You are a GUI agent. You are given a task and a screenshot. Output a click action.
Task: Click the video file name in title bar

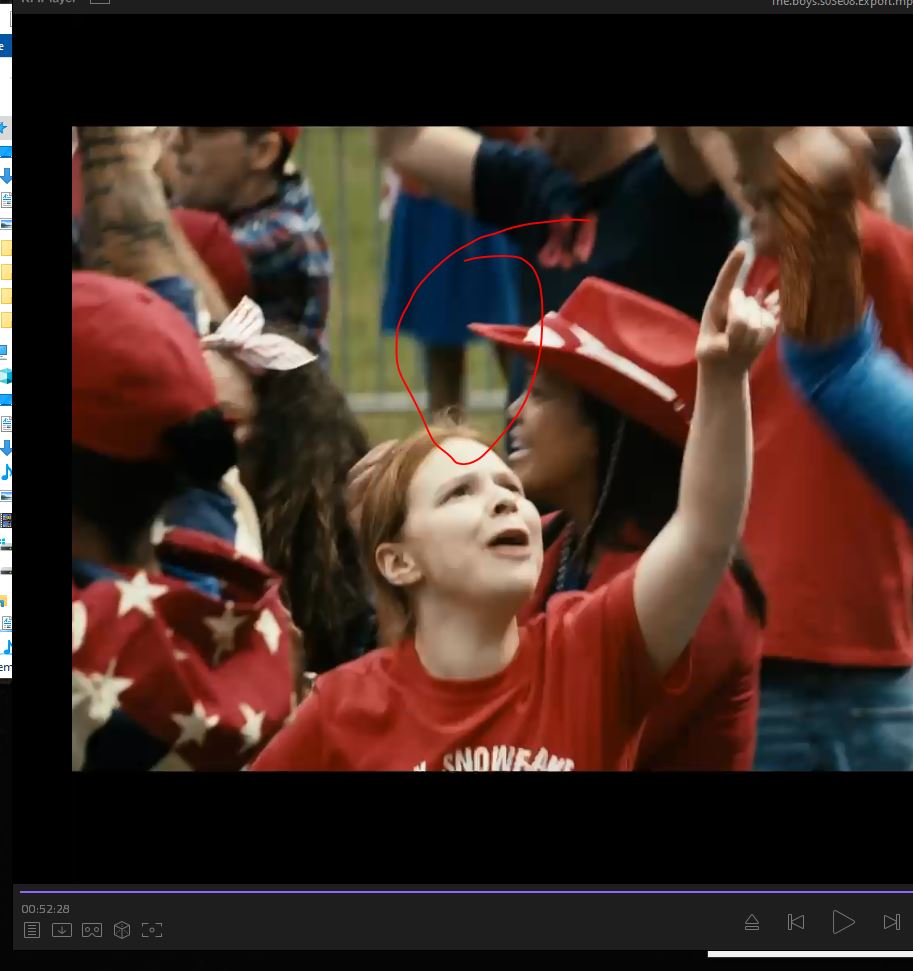click(840, 3)
